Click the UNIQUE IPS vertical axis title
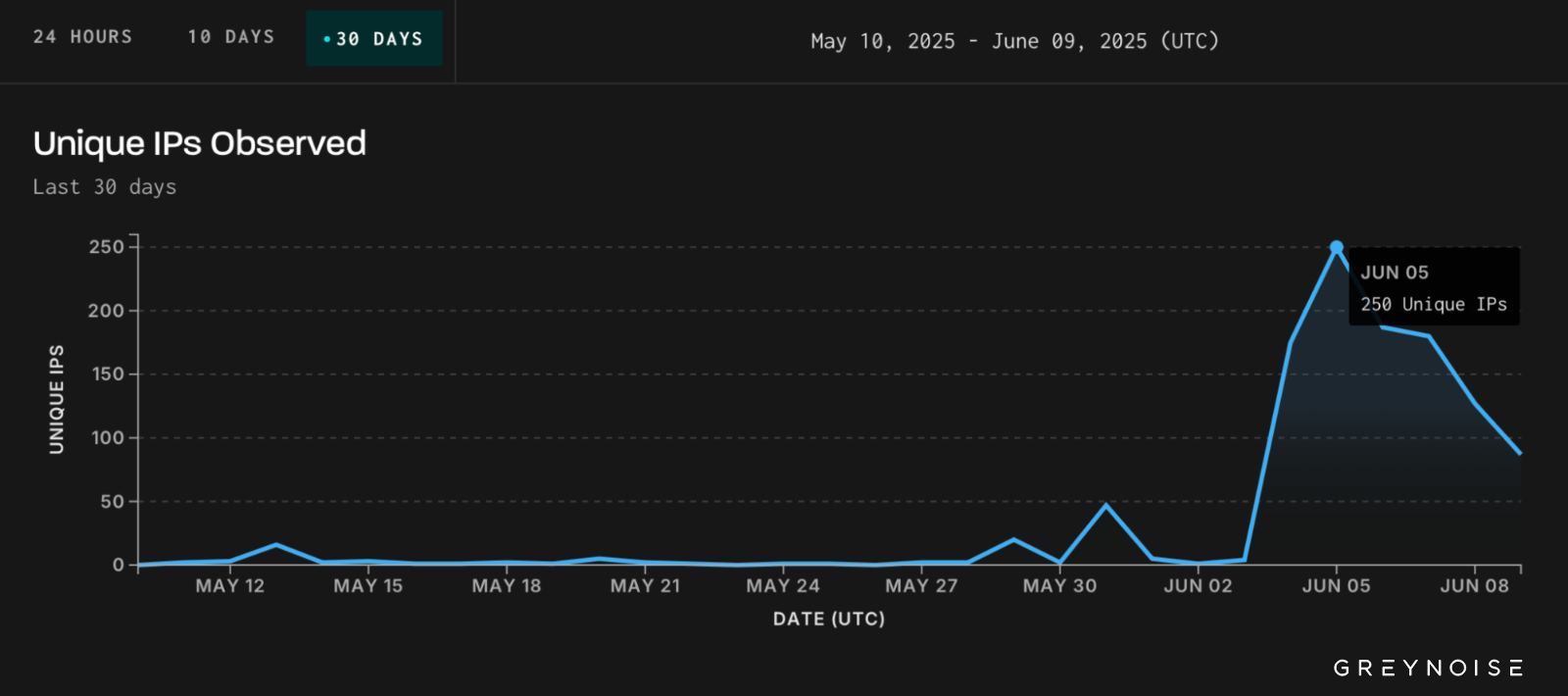This screenshot has height=696, width=1568. click(x=57, y=399)
